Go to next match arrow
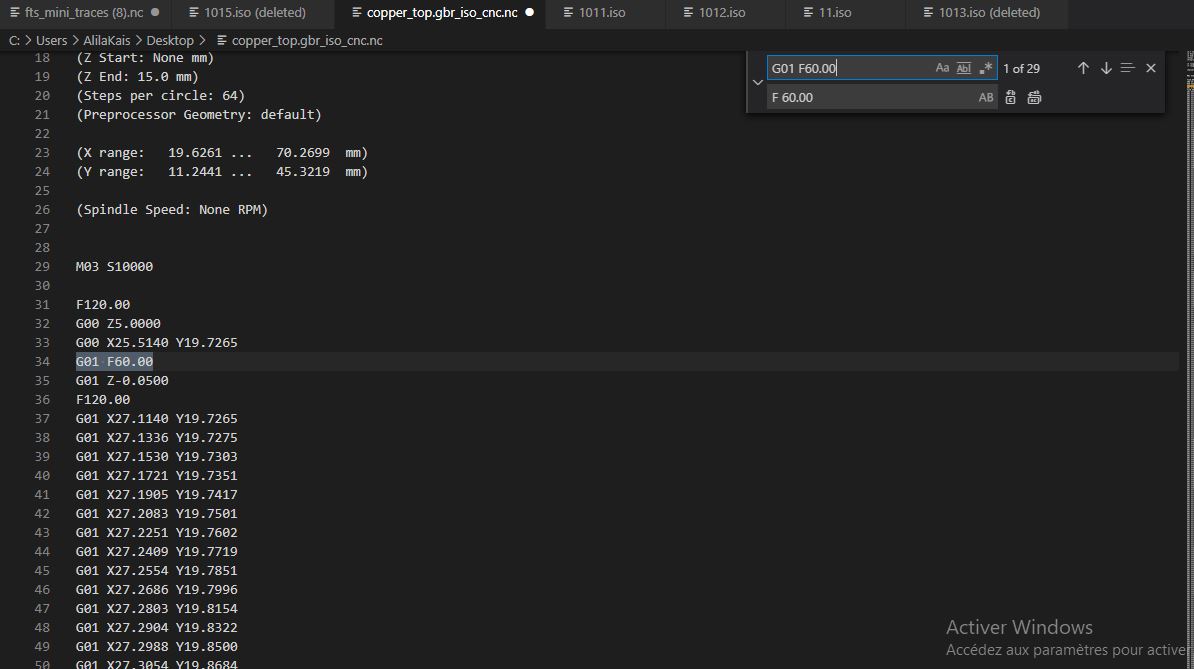 (x=1106, y=68)
